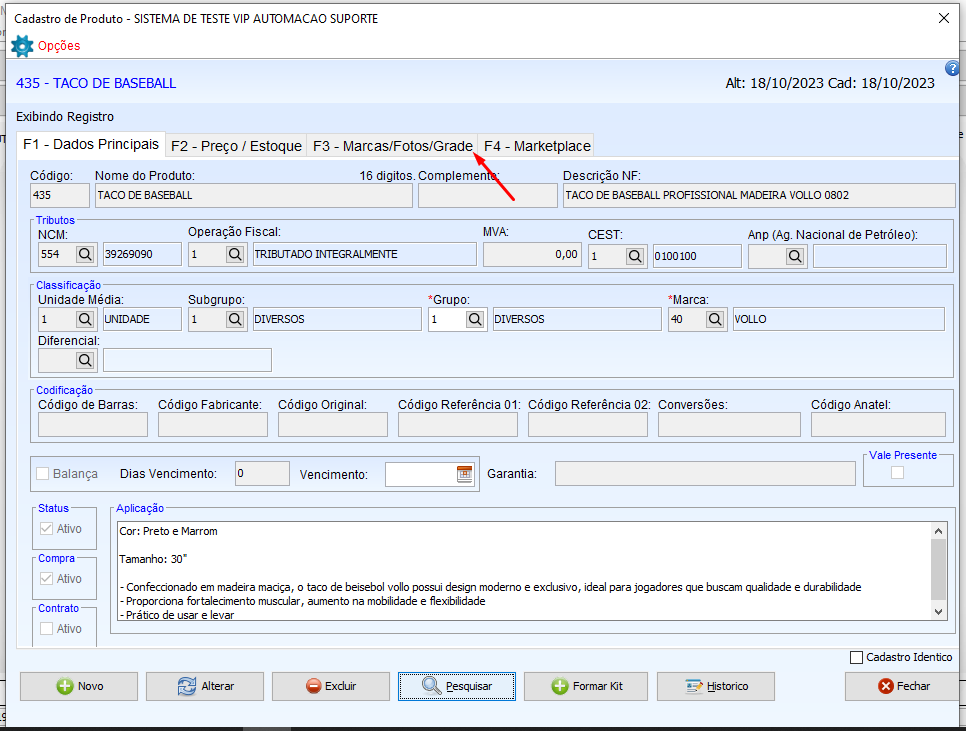Click scroll up arrow in Aplicação box
The image size is (966, 731).
(x=938, y=531)
